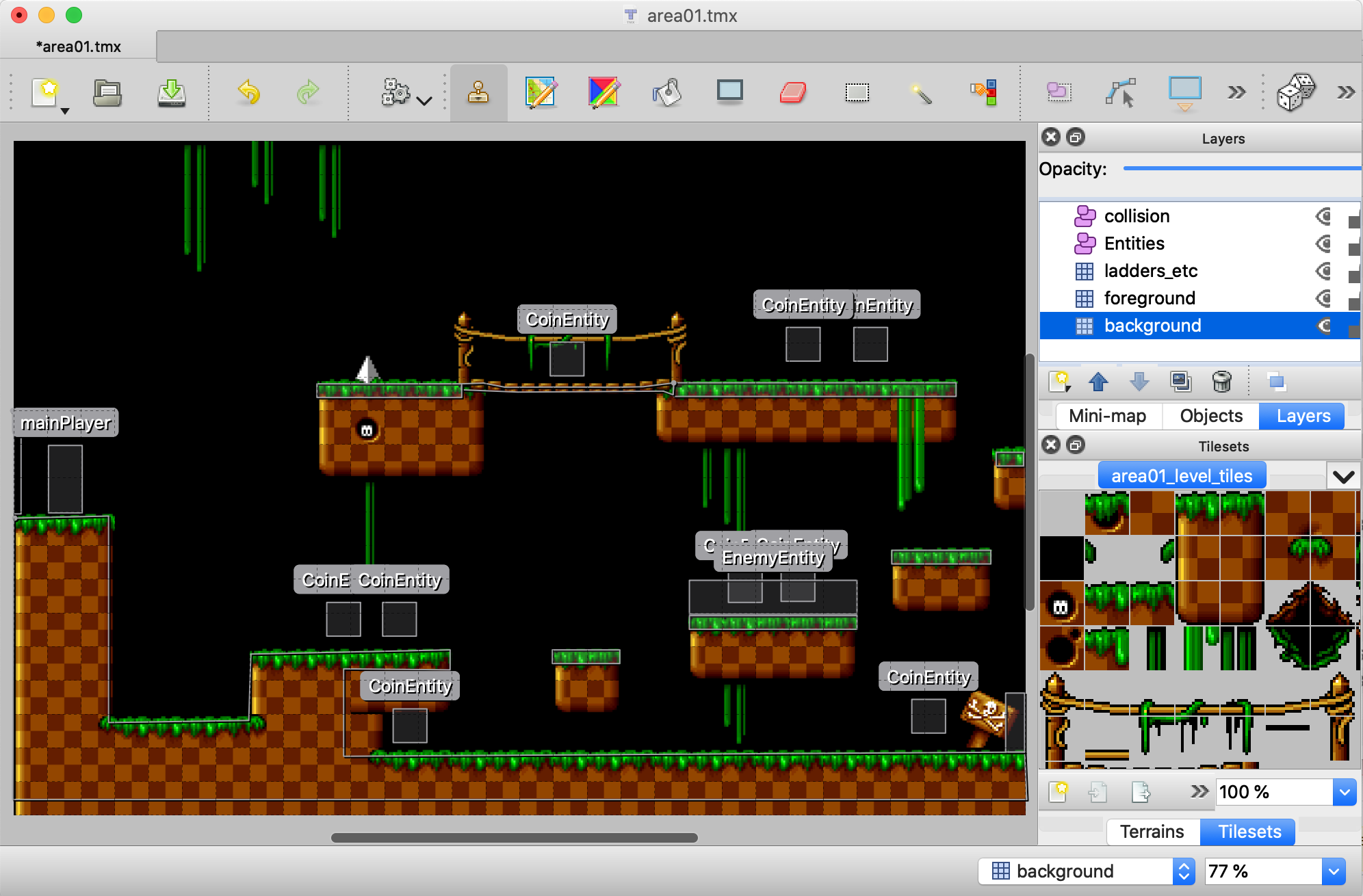
Task: Click the layer Opacity slider
Action: [x=1242, y=168]
